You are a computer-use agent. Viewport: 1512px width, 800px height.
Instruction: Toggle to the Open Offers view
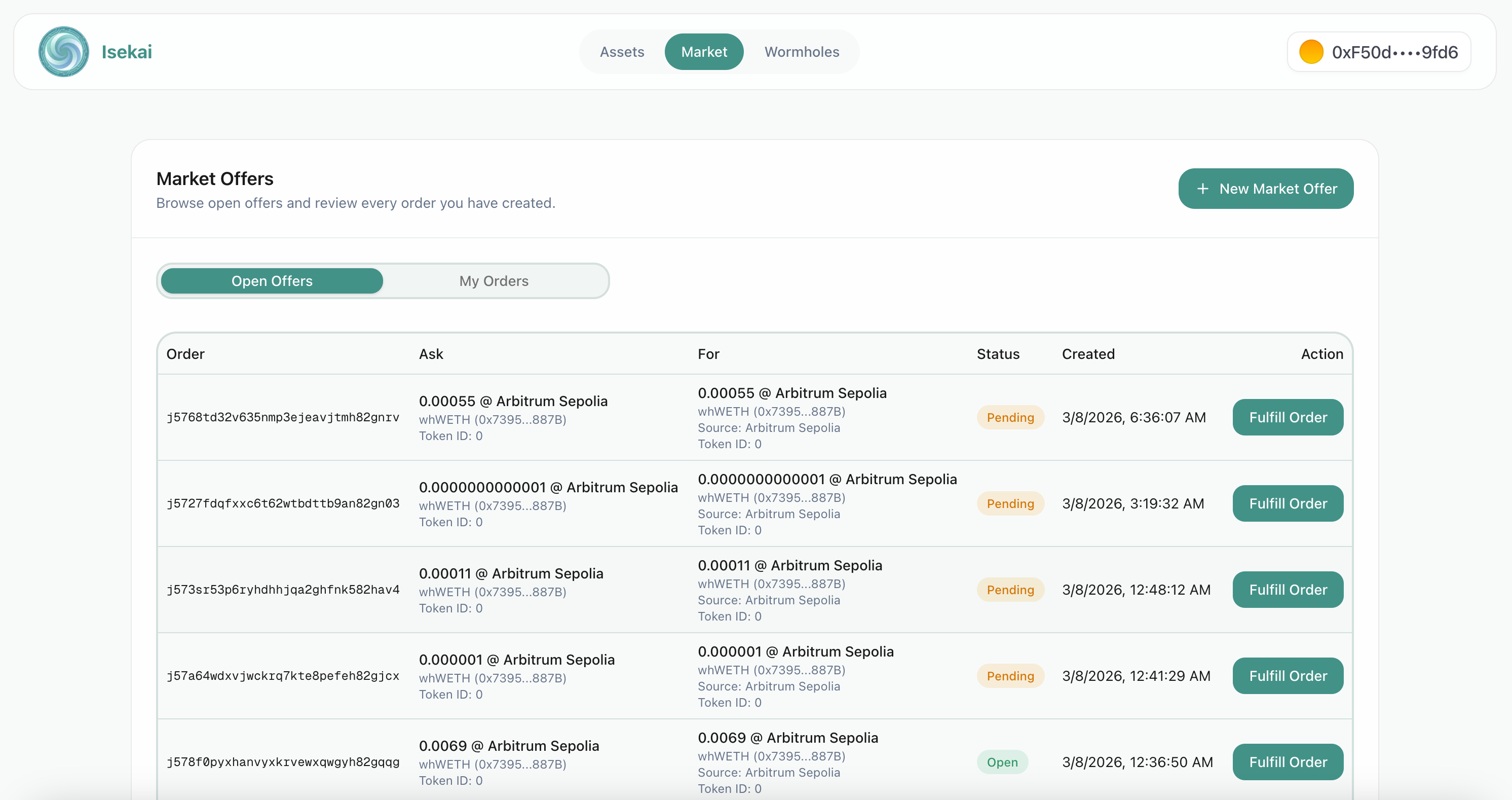272,281
